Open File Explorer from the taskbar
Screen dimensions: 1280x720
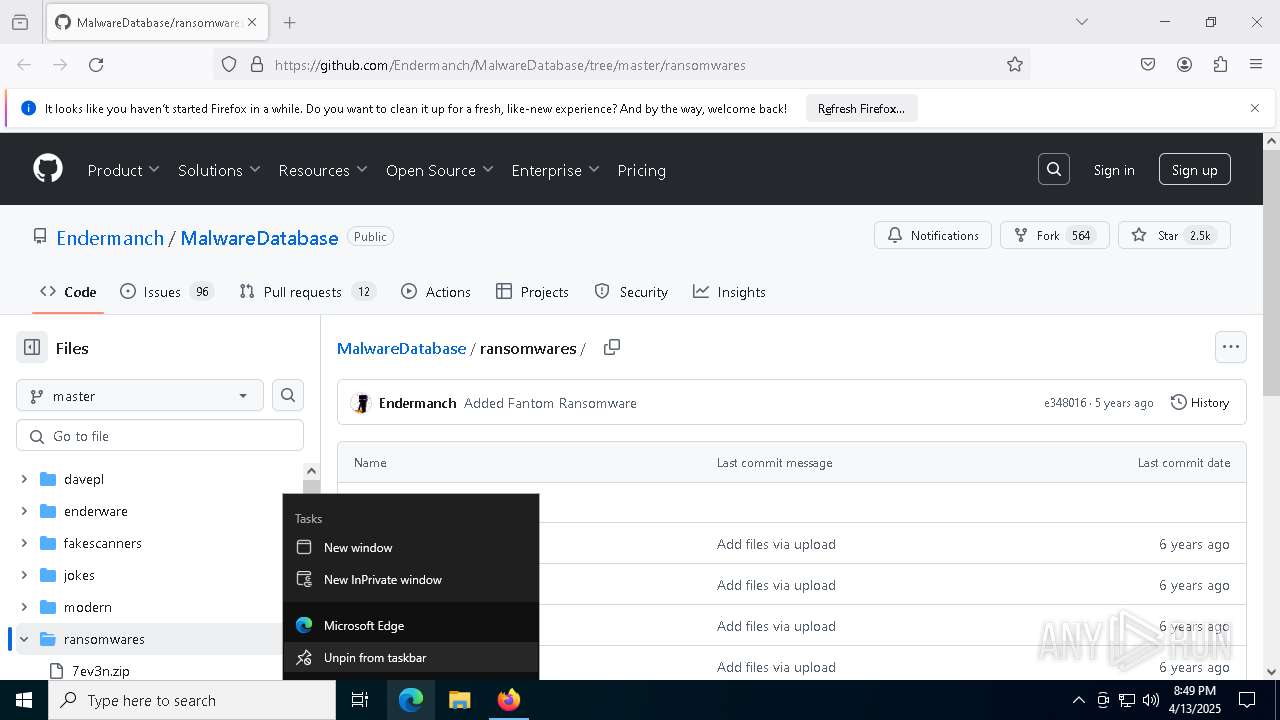click(x=459, y=700)
